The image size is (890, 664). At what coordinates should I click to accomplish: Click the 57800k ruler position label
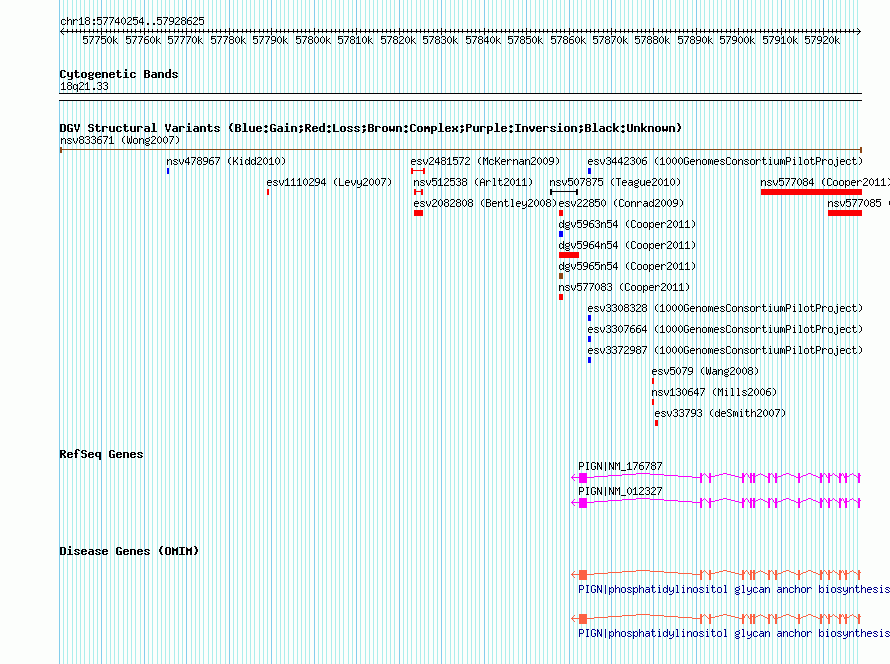(313, 40)
